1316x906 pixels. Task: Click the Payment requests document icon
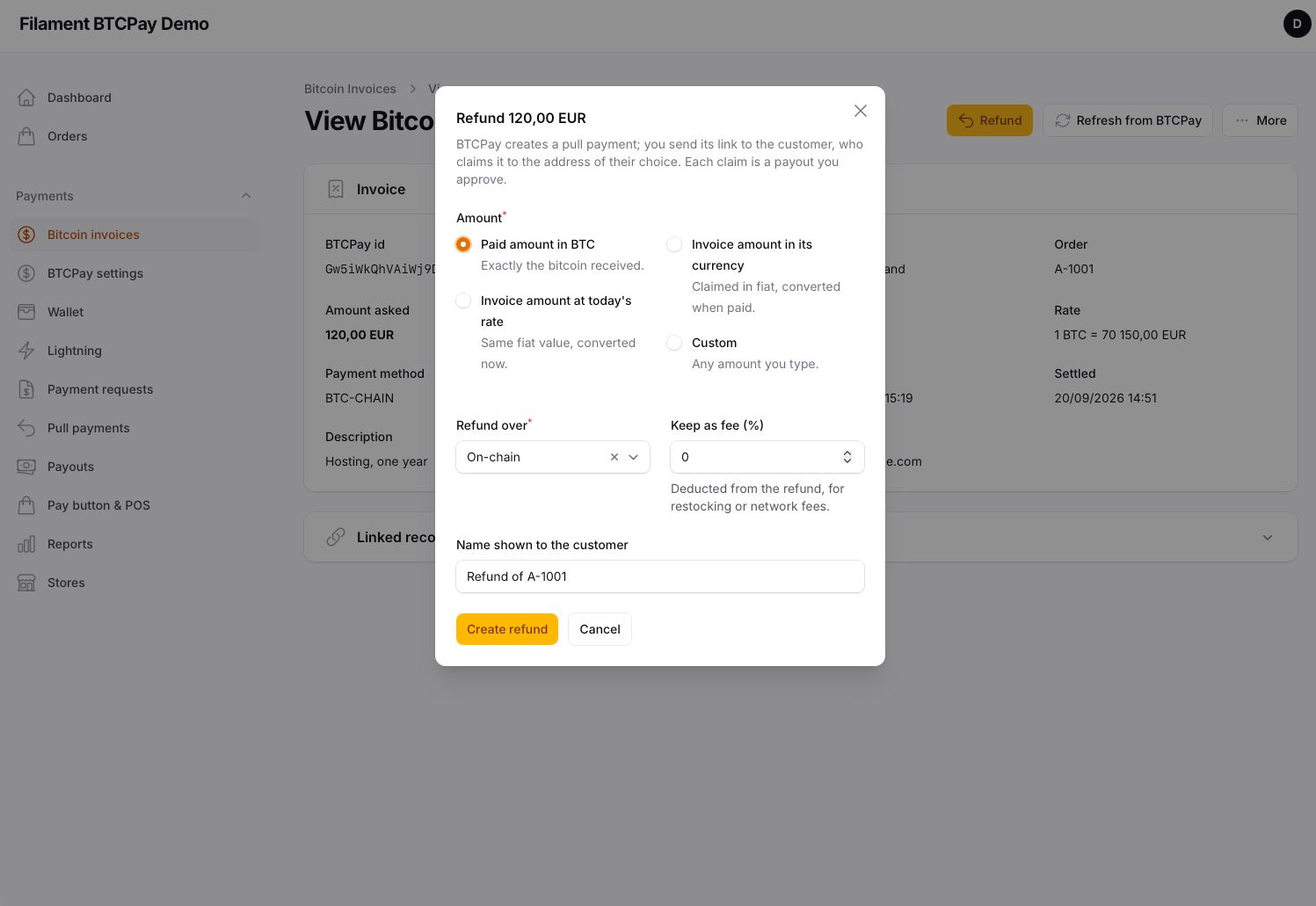pyautogui.click(x=26, y=389)
